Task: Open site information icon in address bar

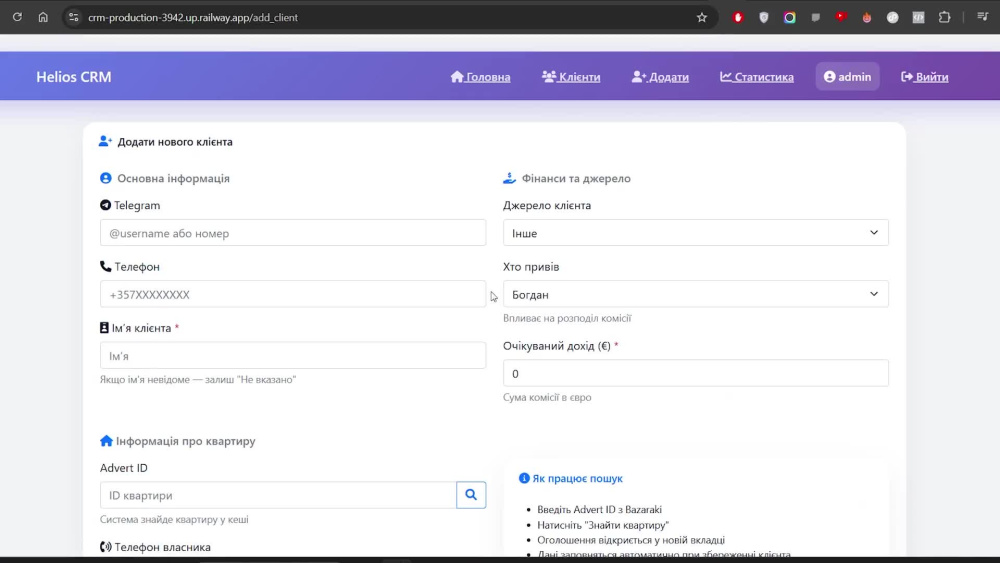Action: pyautogui.click(x=73, y=17)
